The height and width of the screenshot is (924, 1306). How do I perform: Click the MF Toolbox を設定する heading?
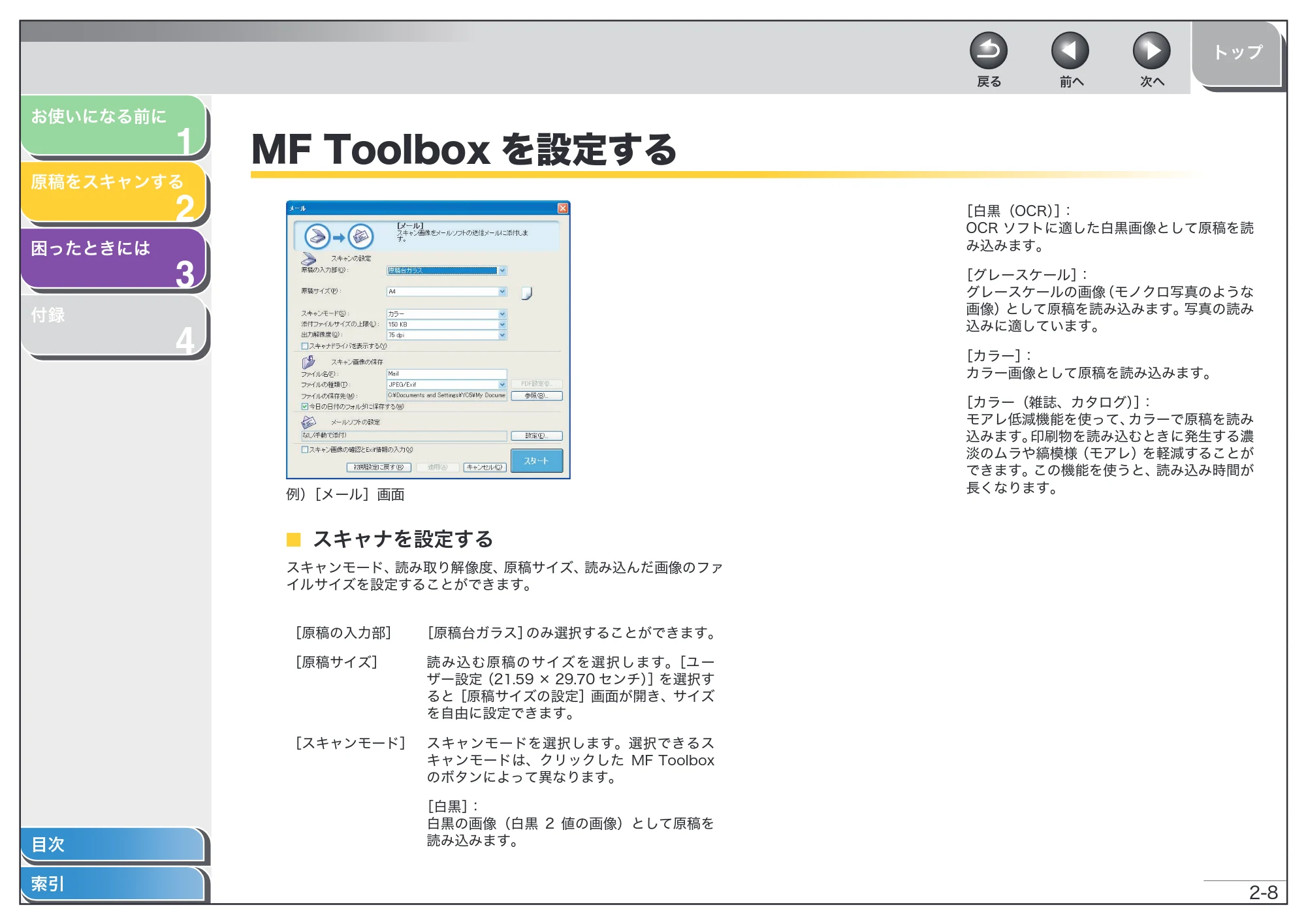click(464, 150)
